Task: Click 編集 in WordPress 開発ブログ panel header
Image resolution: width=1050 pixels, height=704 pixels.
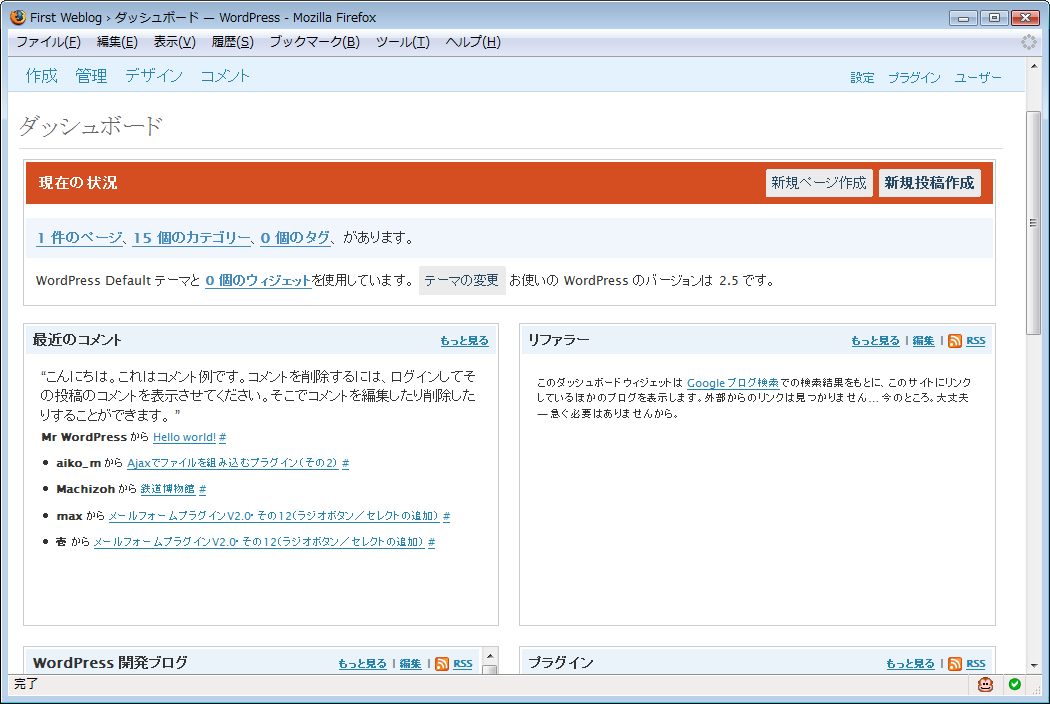Action: pyautogui.click(x=410, y=664)
